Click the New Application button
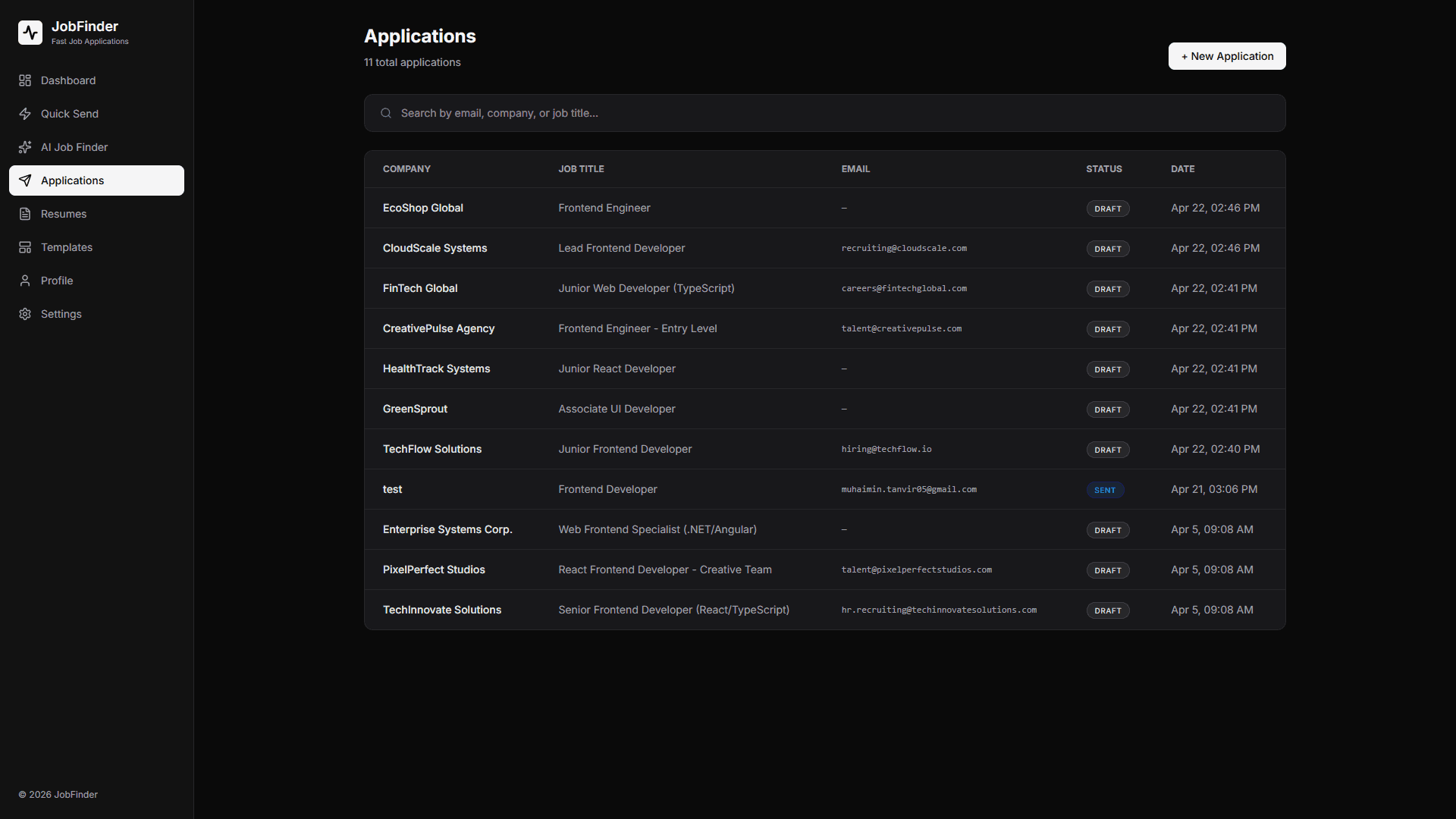Image resolution: width=1456 pixels, height=819 pixels. tap(1227, 56)
